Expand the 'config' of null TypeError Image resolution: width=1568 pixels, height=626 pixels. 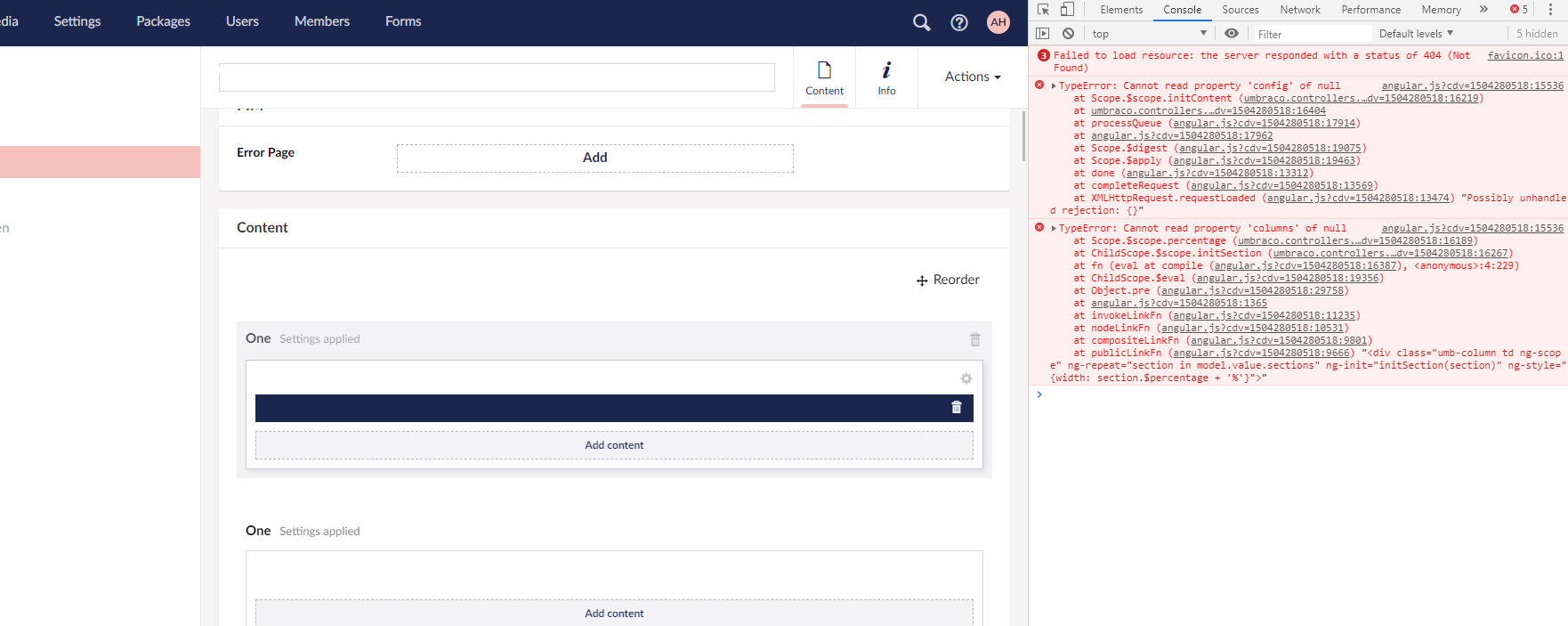click(1054, 86)
